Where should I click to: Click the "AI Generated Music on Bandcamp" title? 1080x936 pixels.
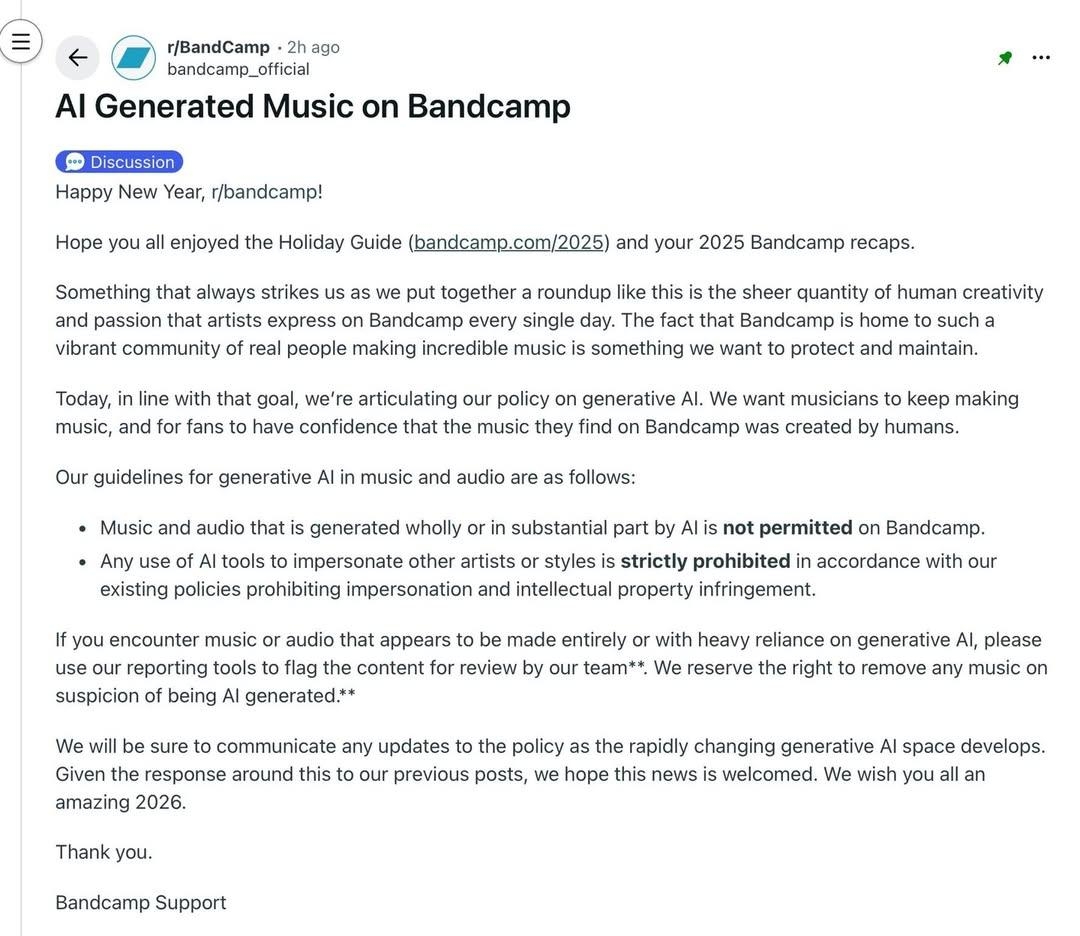[x=312, y=106]
